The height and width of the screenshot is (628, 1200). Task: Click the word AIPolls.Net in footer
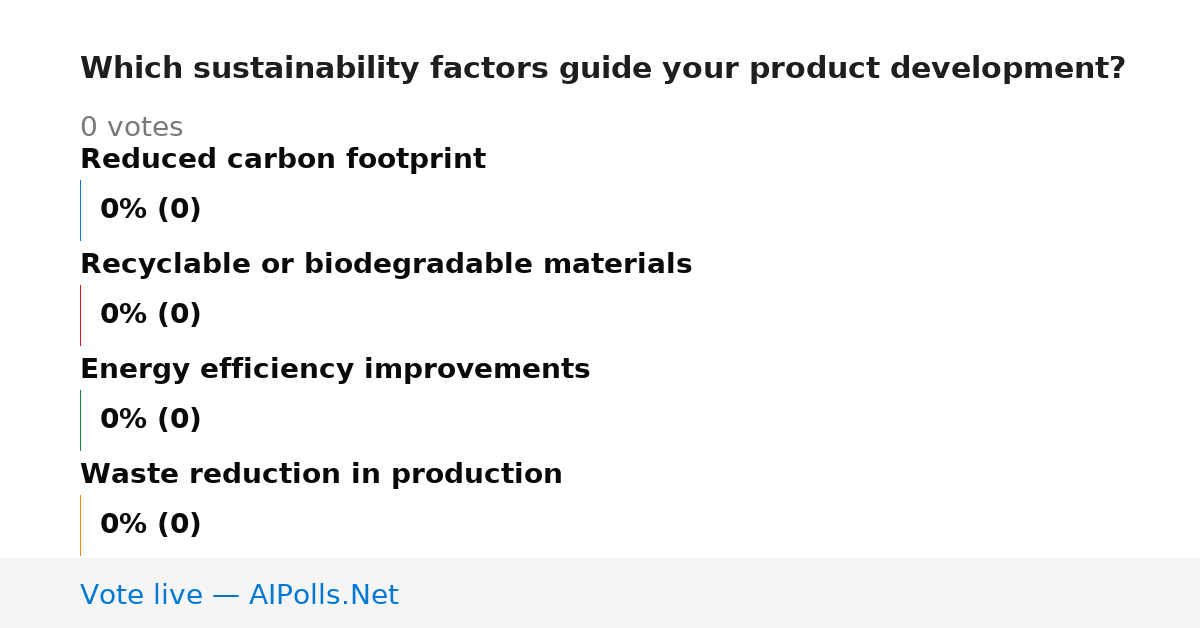[x=323, y=596]
